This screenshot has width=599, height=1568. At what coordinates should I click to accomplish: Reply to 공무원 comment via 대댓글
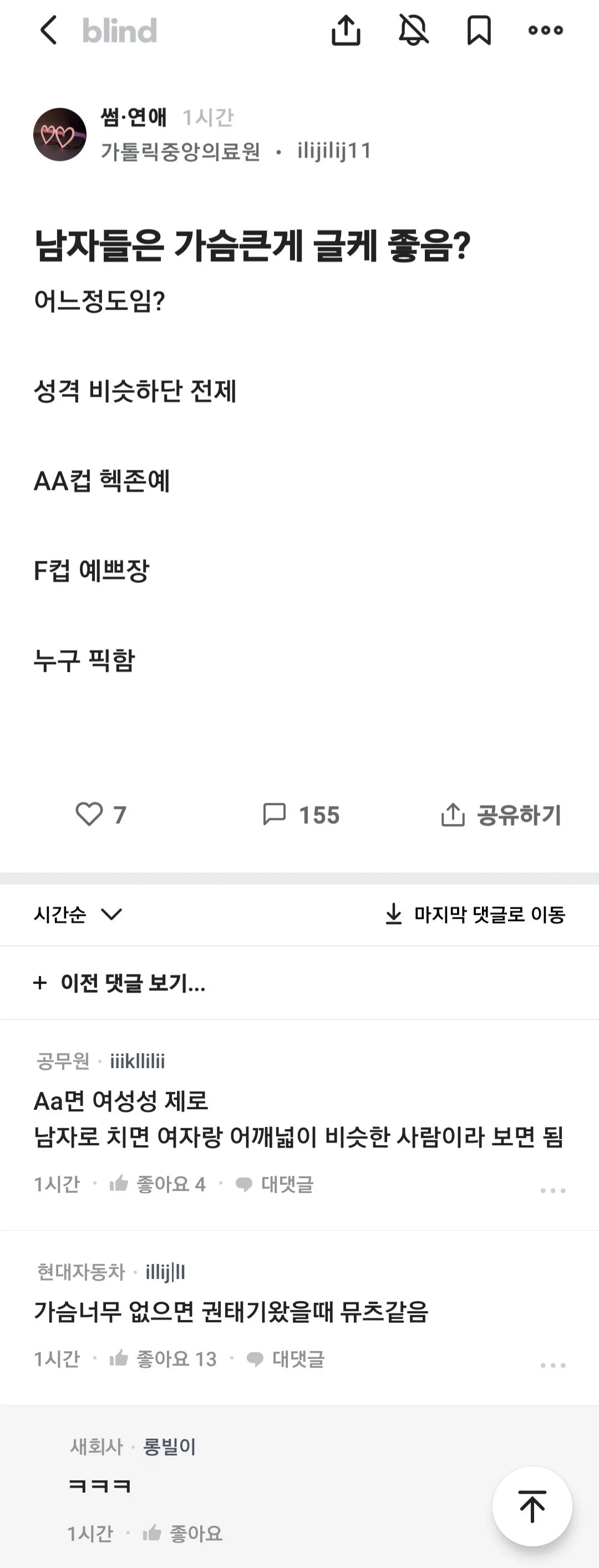(x=275, y=1184)
